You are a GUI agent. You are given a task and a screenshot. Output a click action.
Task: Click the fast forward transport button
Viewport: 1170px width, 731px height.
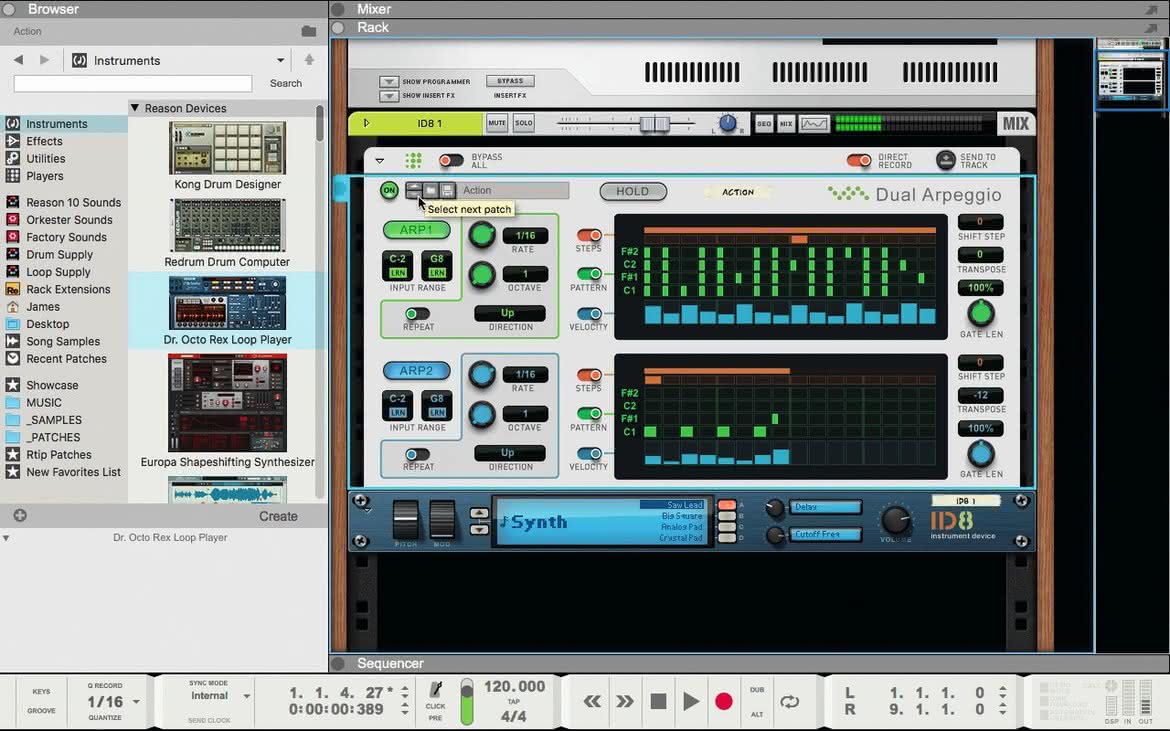(x=625, y=701)
